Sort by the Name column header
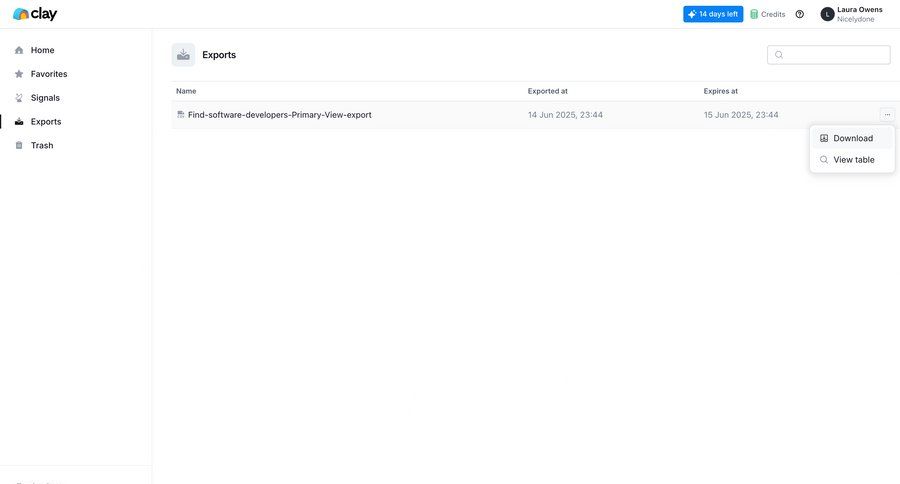Screen dimensions: 900x484 [x=186, y=91]
